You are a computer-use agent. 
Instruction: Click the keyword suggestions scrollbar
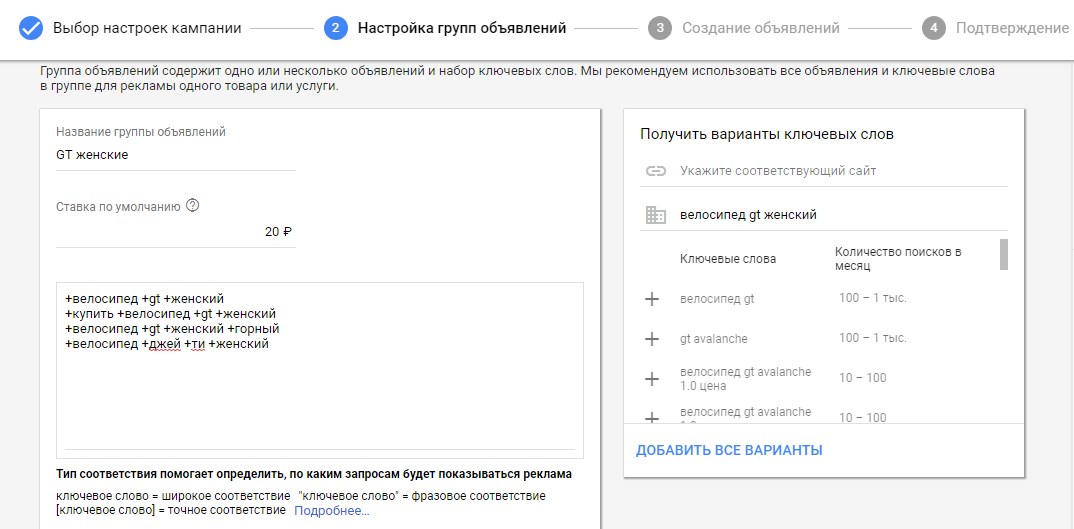click(1003, 254)
